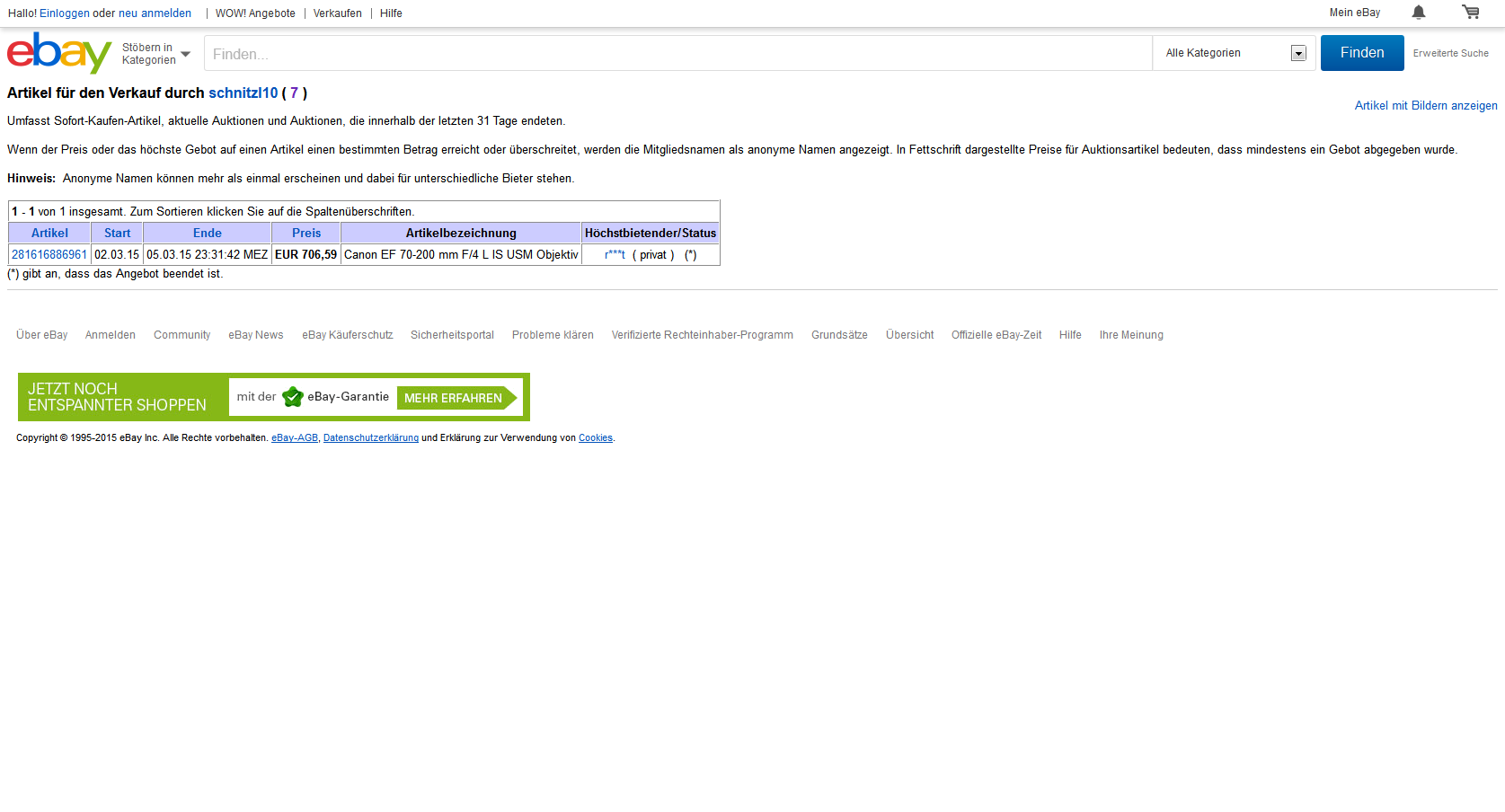Sort table by Preis column header
This screenshot has height=812, width=1505.
click(x=305, y=234)
